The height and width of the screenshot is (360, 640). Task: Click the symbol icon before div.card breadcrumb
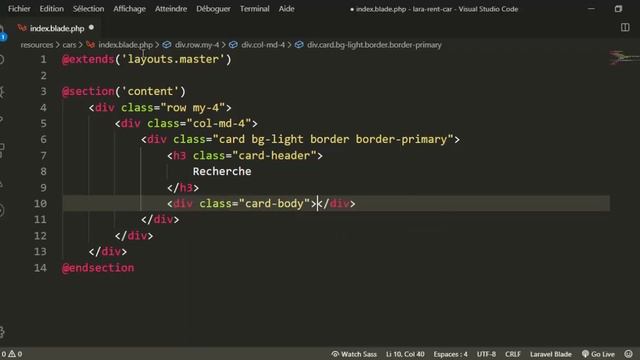(299, 45)
